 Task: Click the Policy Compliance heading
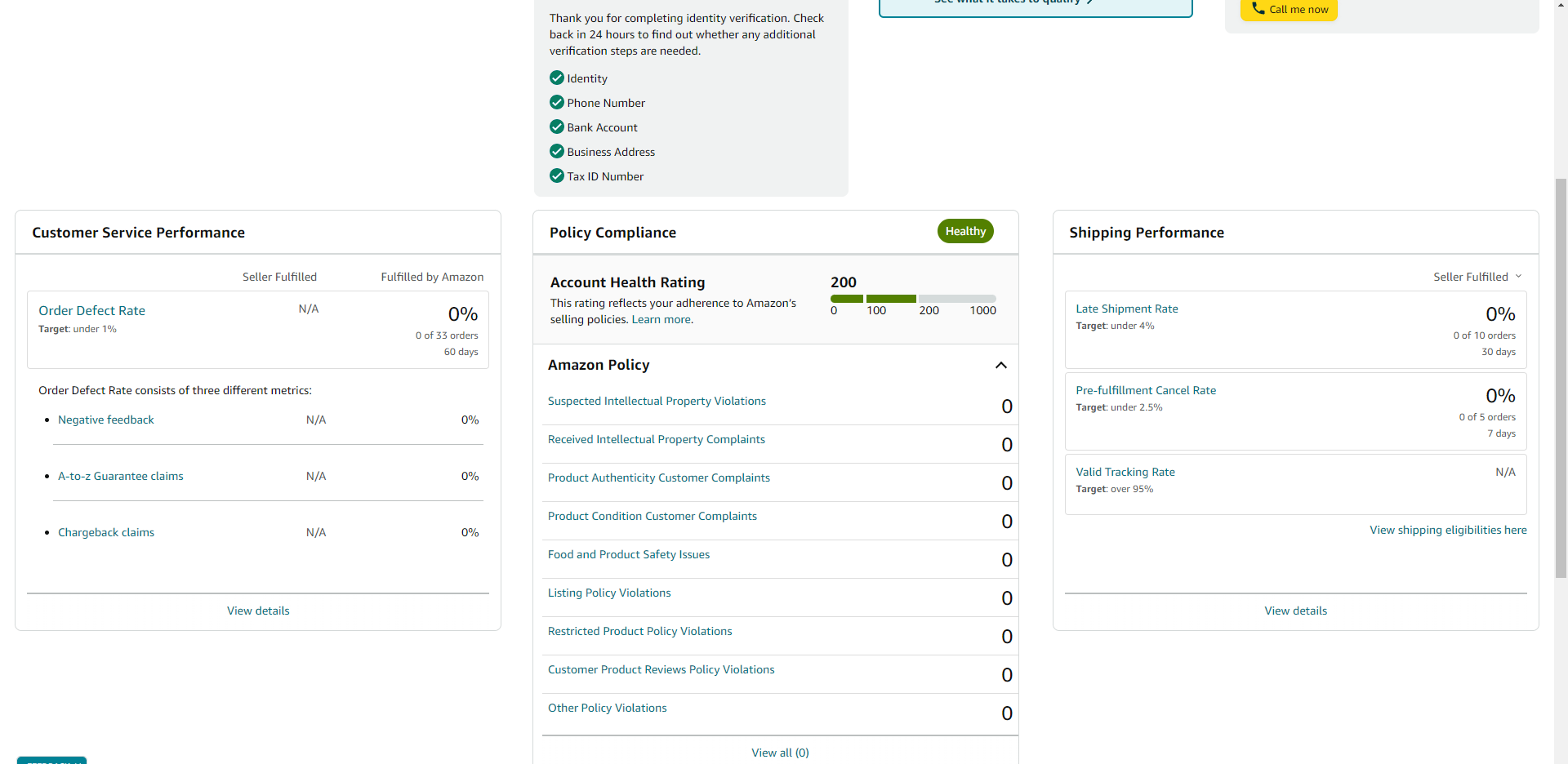pyautogui.click(x=612, y=233)
